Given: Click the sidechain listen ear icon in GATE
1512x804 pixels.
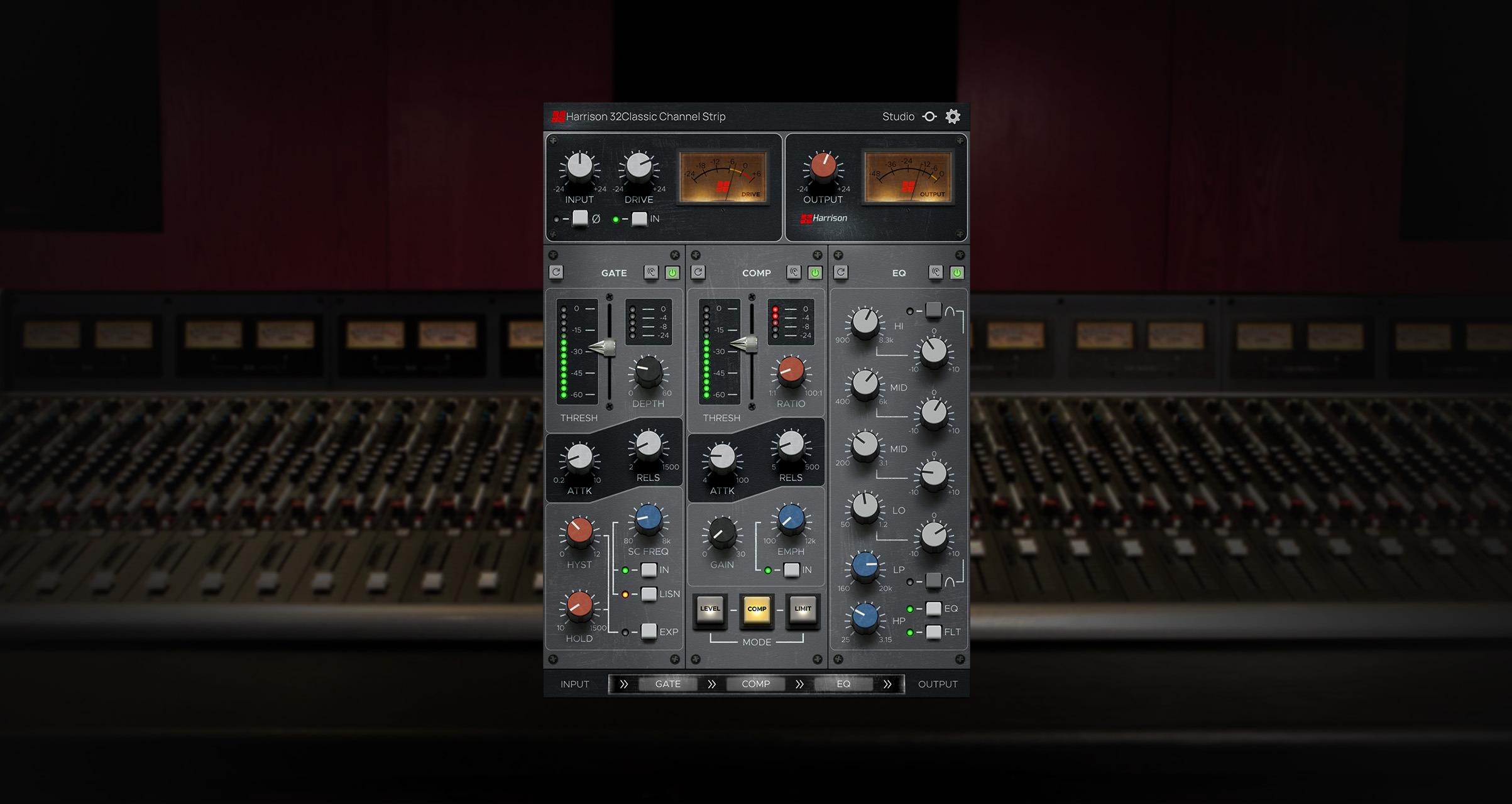Looking at the screenshot, I should (x=652, y=273).
